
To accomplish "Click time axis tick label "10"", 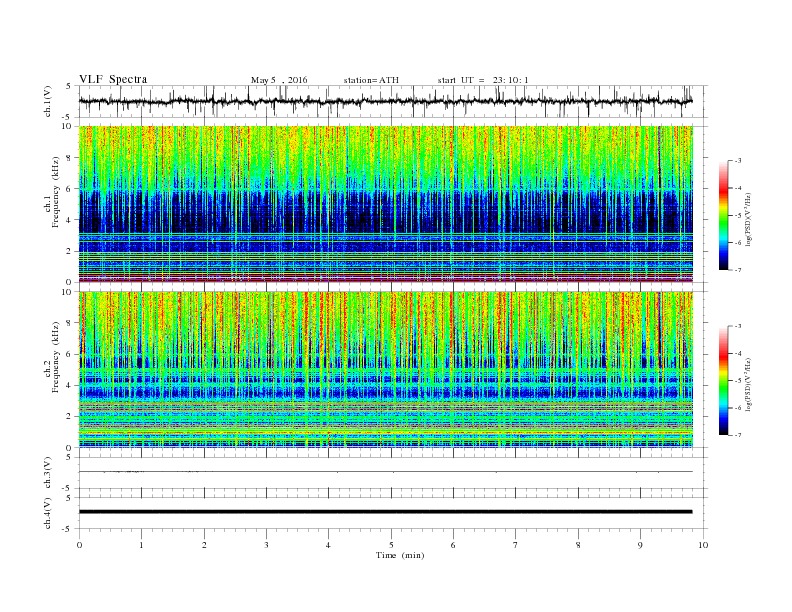I will pyautogui.click(x=703, y=545).
